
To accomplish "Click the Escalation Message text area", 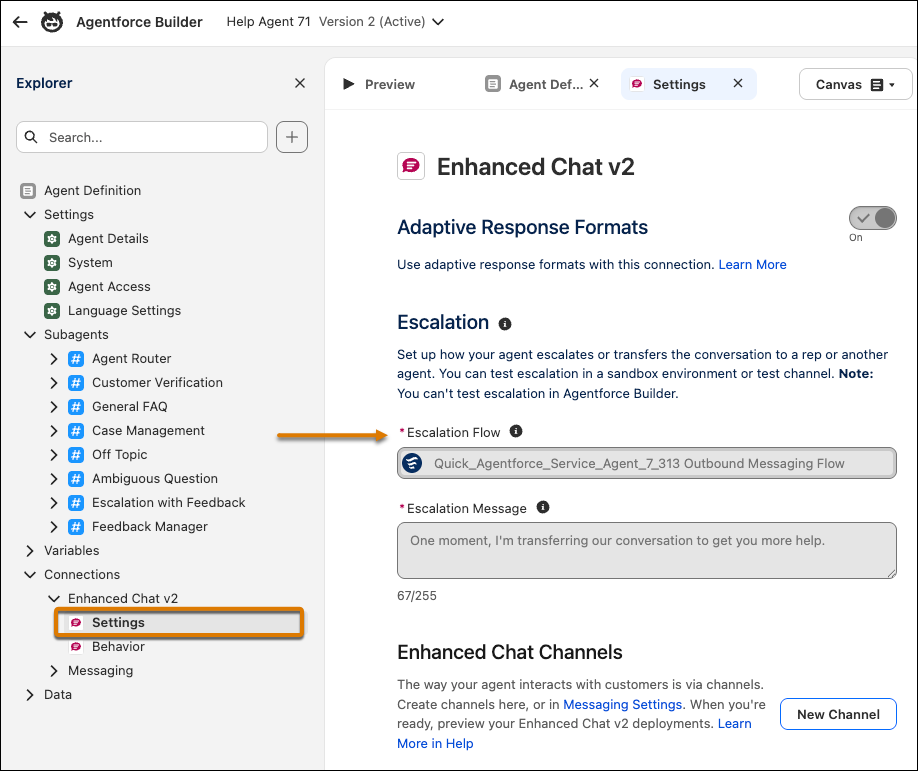I will [x=646, y=550].
